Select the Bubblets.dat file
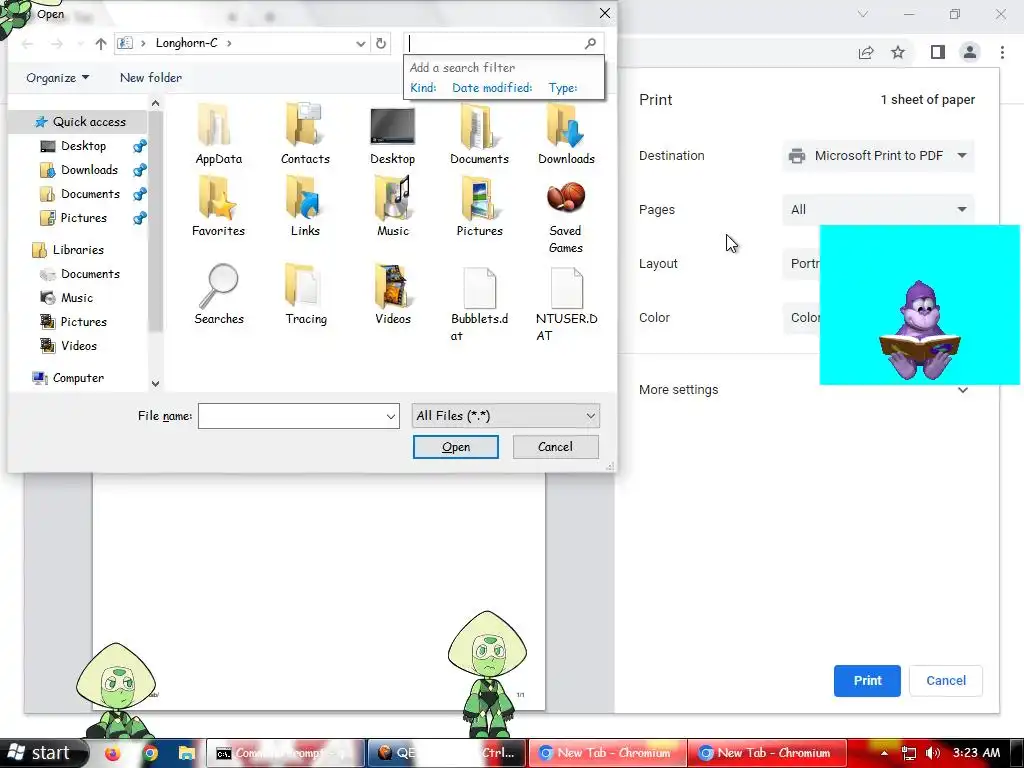1024x768 pixels. pyautogui.click(x=479, y=304)
